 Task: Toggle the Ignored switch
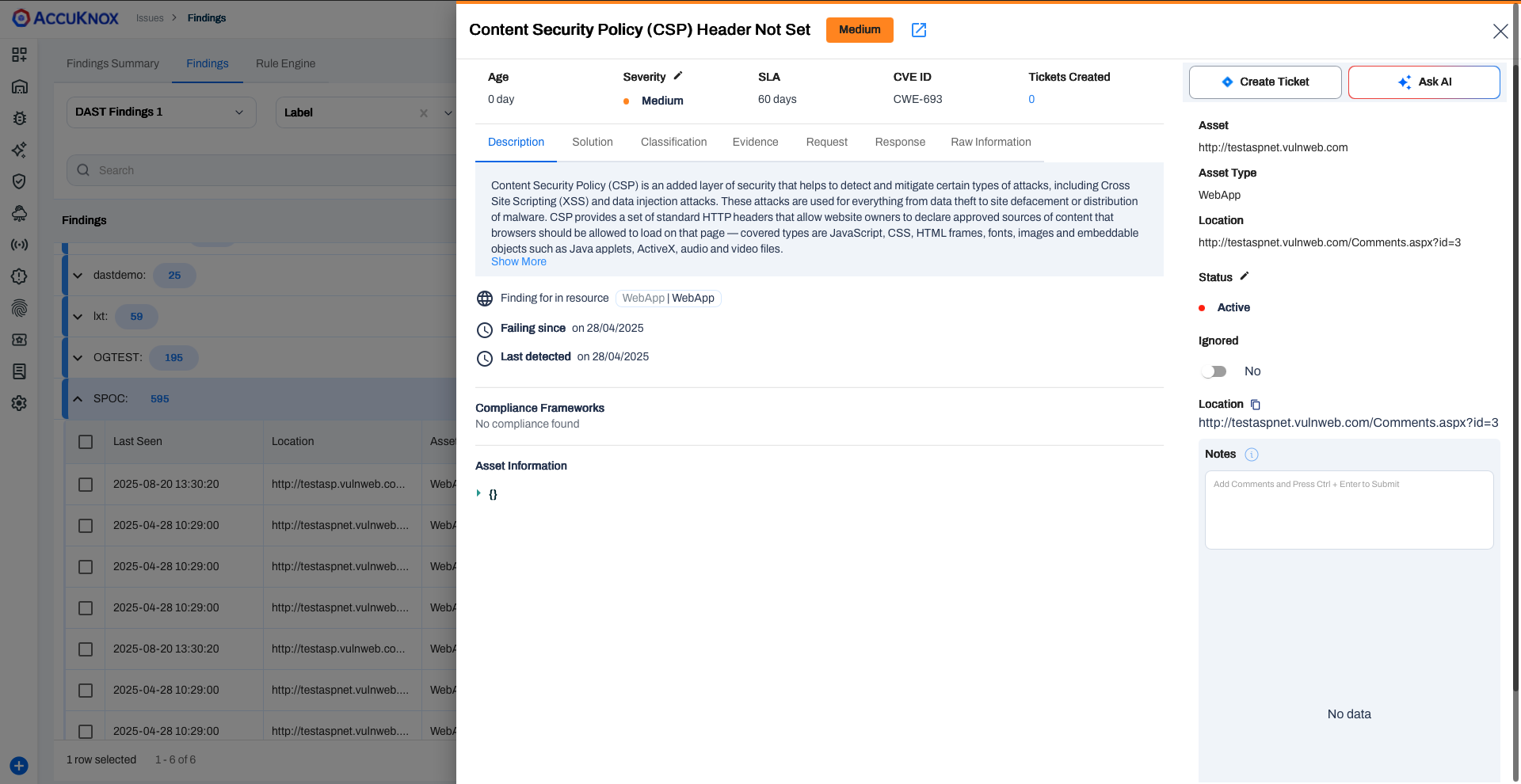[1214, 371]
